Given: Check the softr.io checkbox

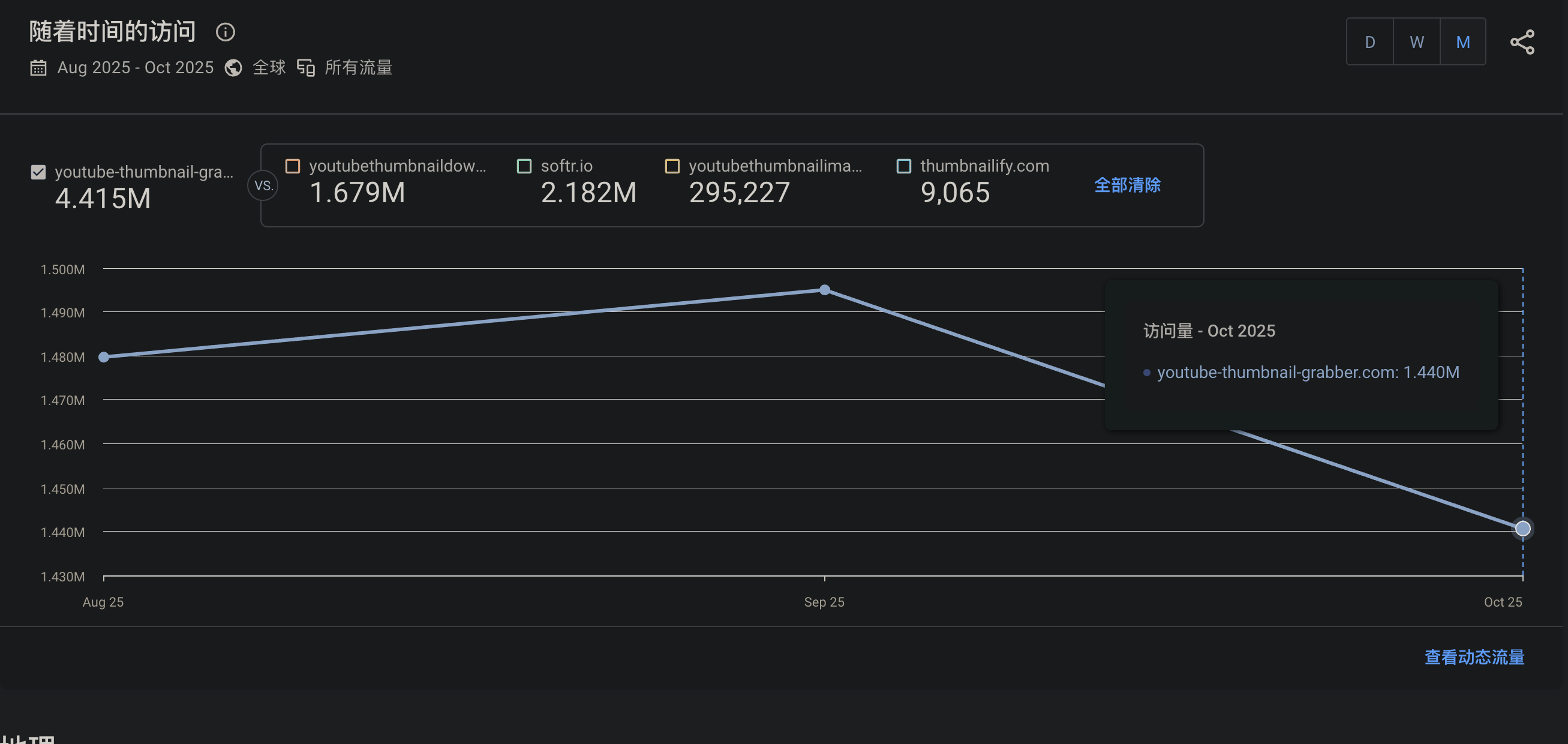Looking at the screenshot, I should click(524, 166).
